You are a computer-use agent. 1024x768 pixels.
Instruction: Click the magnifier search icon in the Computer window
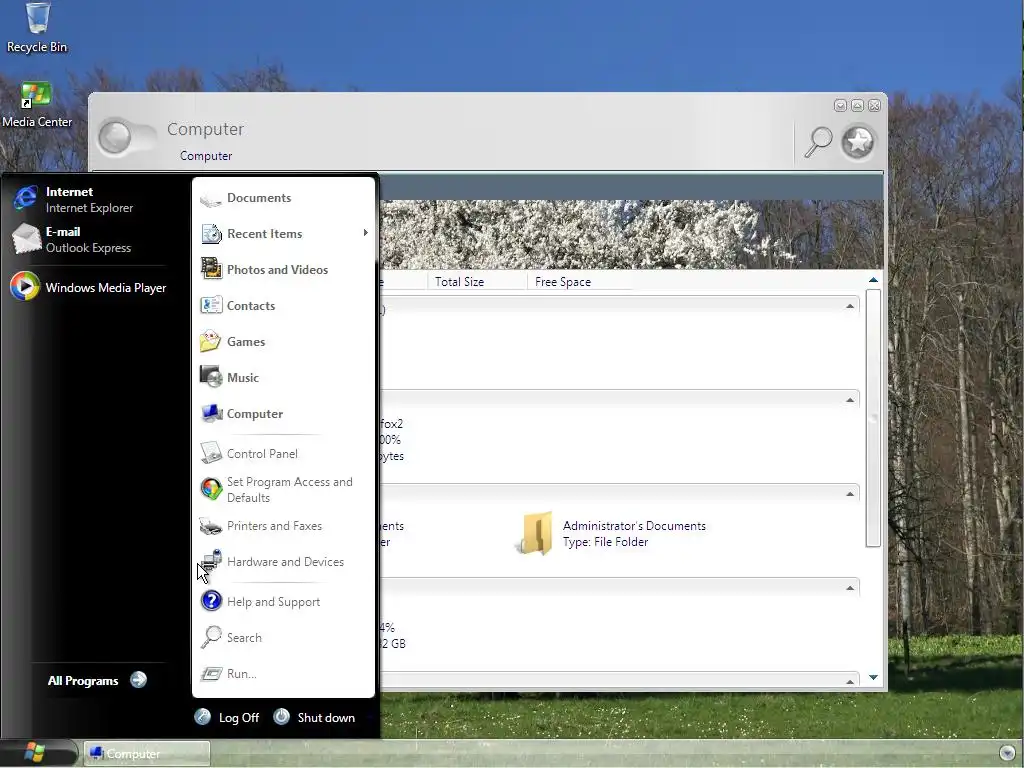coord(818,142)
